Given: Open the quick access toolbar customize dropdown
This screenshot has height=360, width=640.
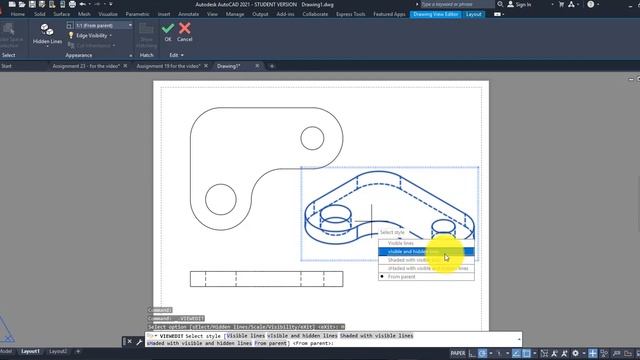Looking at the screenshot, I should coord(111,4).
